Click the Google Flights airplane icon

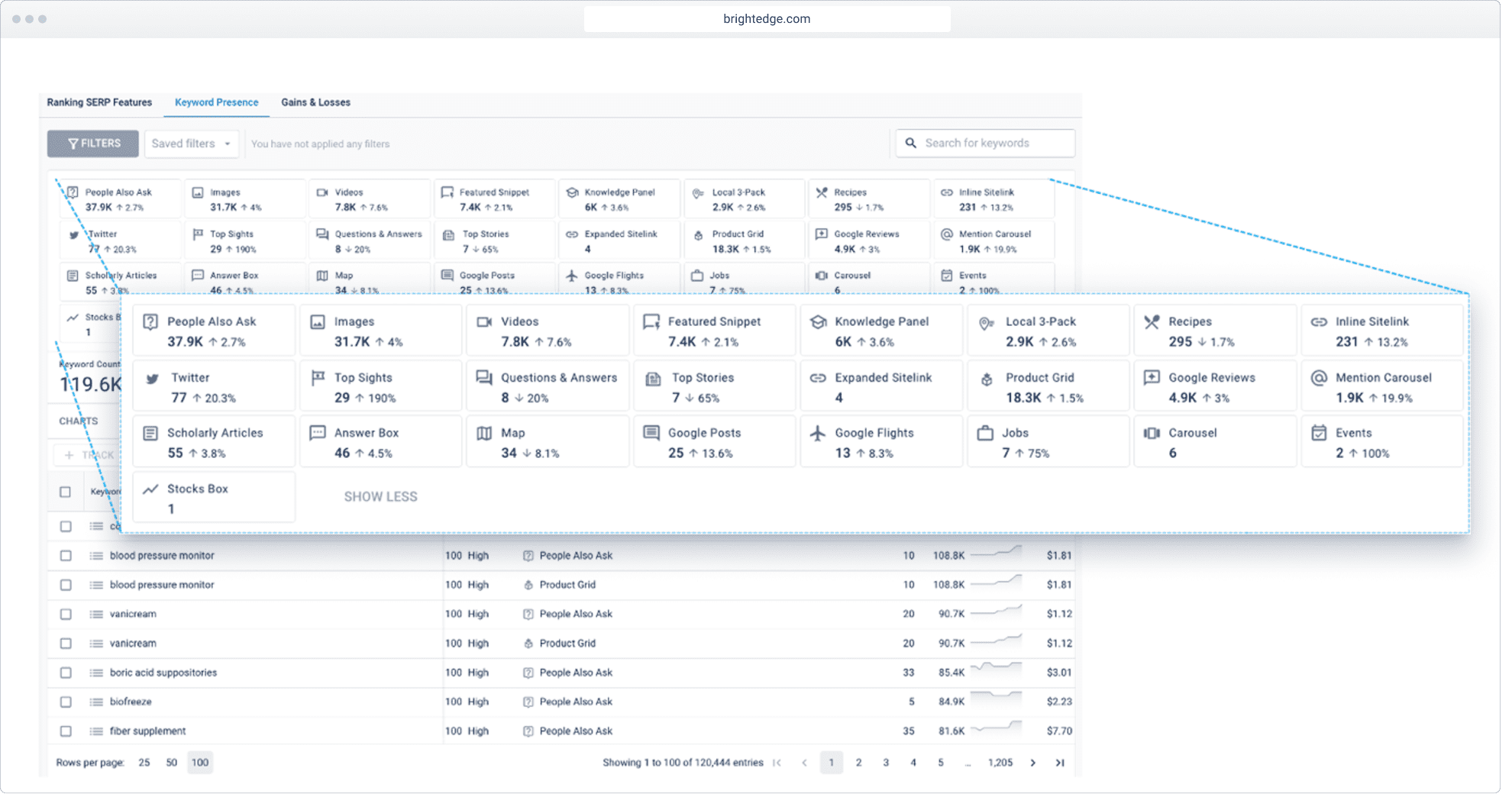coord(818,433)
